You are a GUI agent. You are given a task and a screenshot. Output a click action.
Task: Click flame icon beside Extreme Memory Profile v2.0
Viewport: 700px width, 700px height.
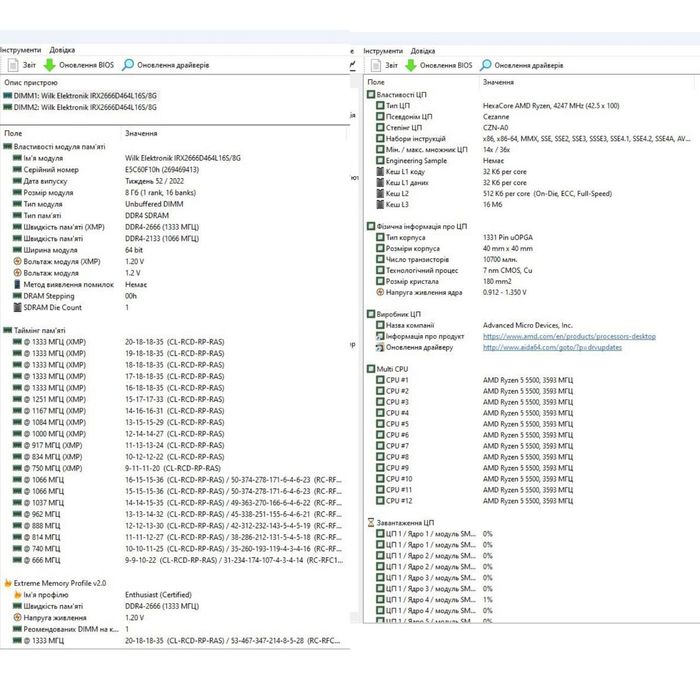[x=8, y=583]
